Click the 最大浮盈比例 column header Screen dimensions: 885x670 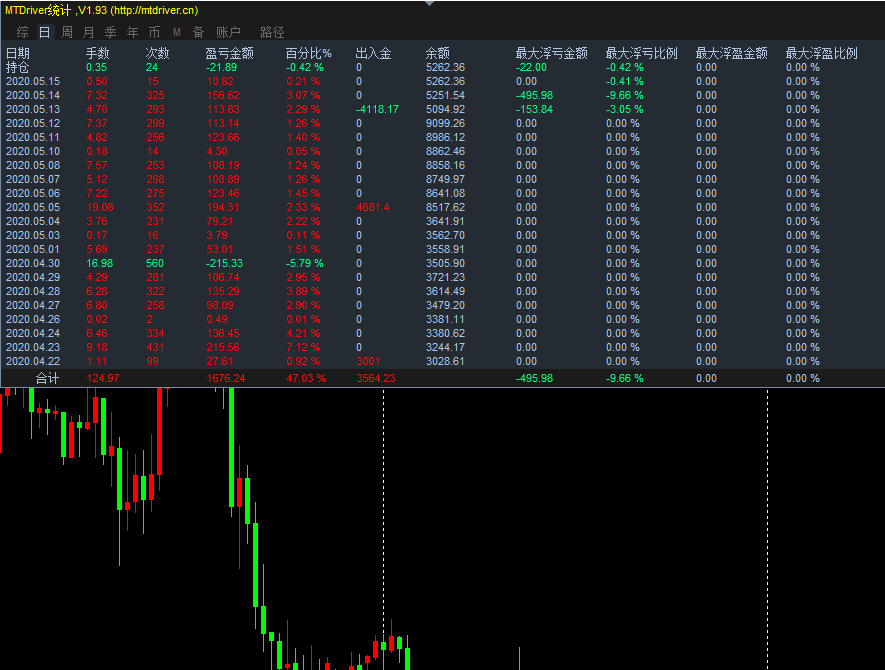point(822,54)
